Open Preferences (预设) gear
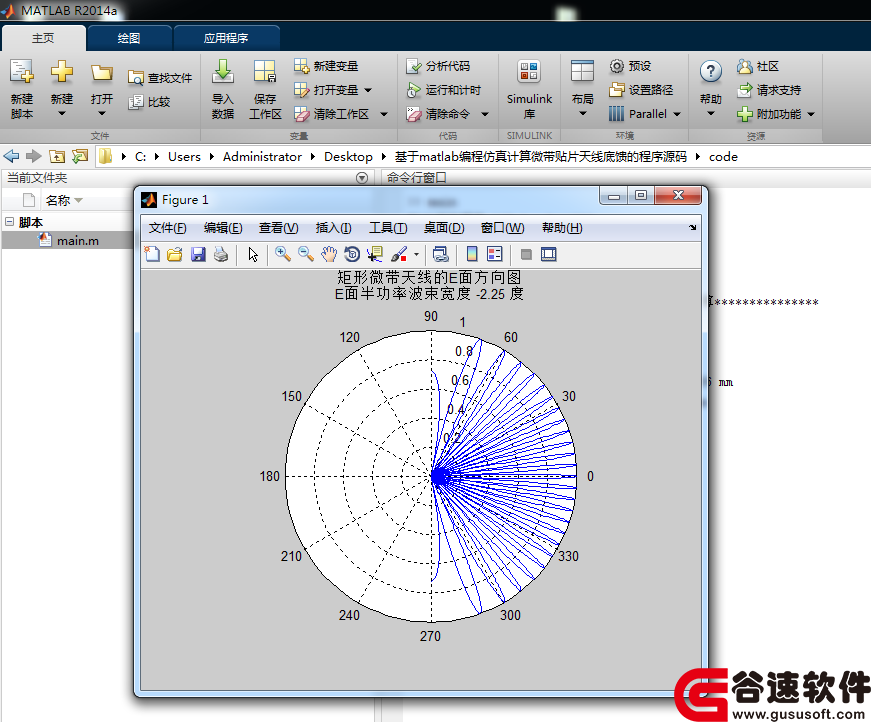 pos(630,66)
